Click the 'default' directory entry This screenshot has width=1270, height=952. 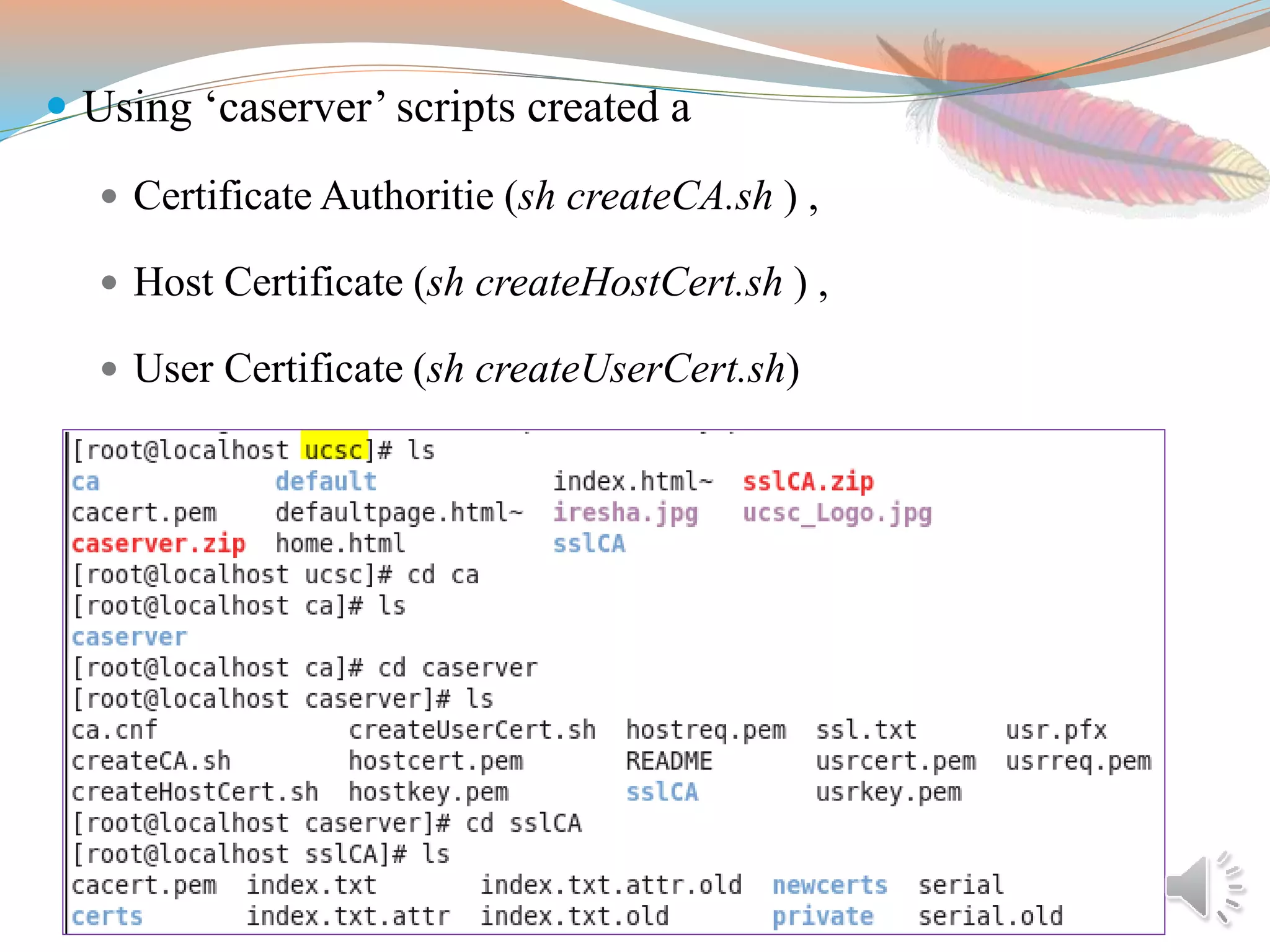click(x=326, y=481)
